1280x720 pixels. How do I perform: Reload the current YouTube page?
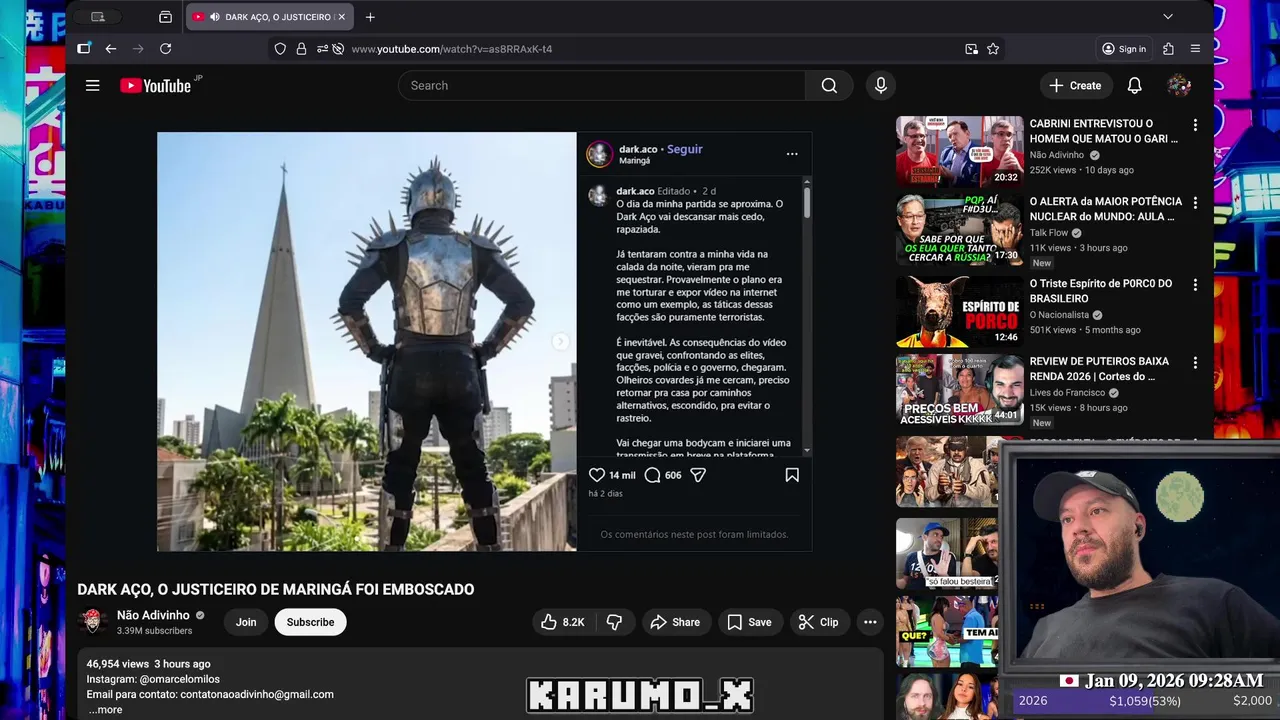(x=165, y=49)
